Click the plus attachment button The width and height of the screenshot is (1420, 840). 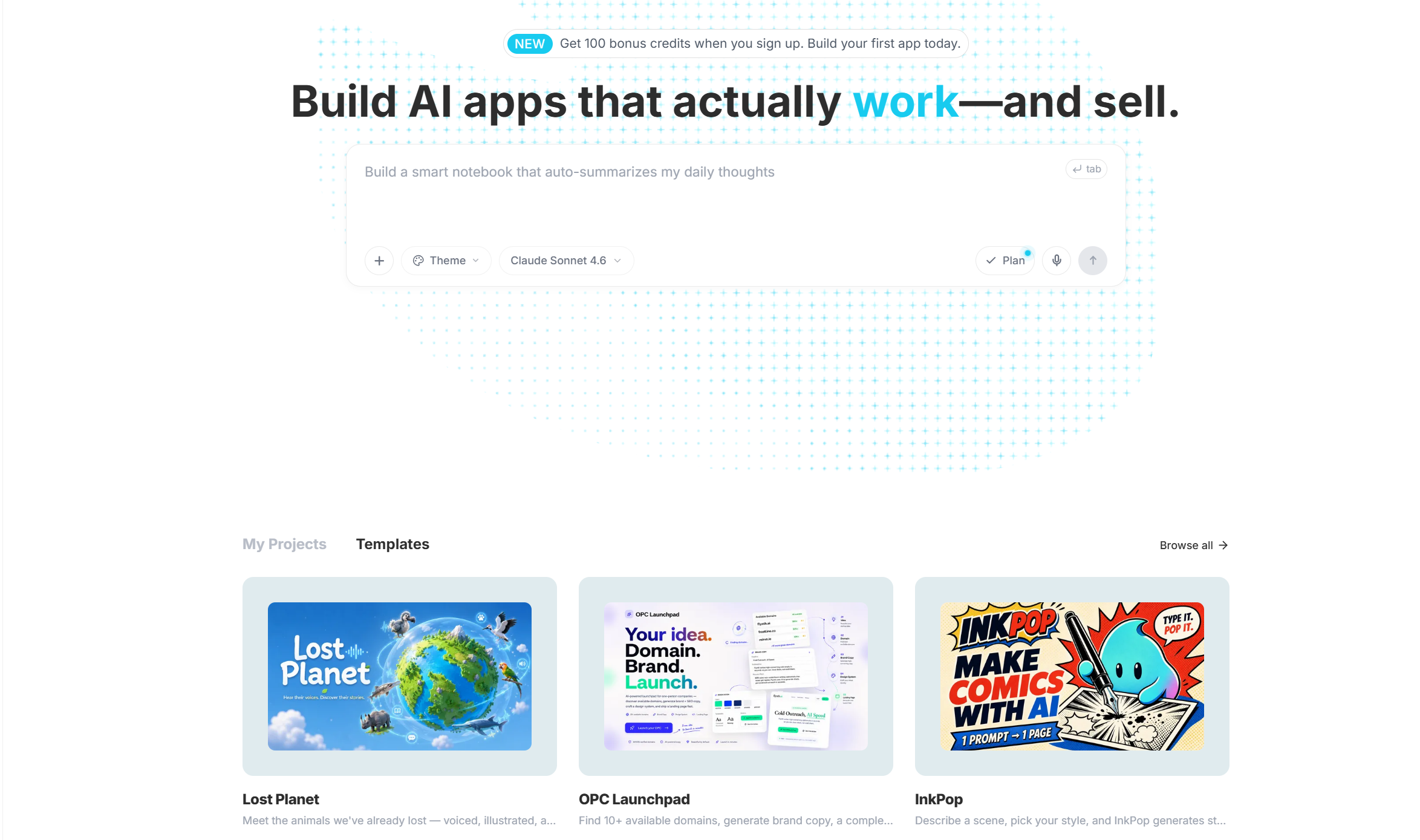(x=379, y=261)
